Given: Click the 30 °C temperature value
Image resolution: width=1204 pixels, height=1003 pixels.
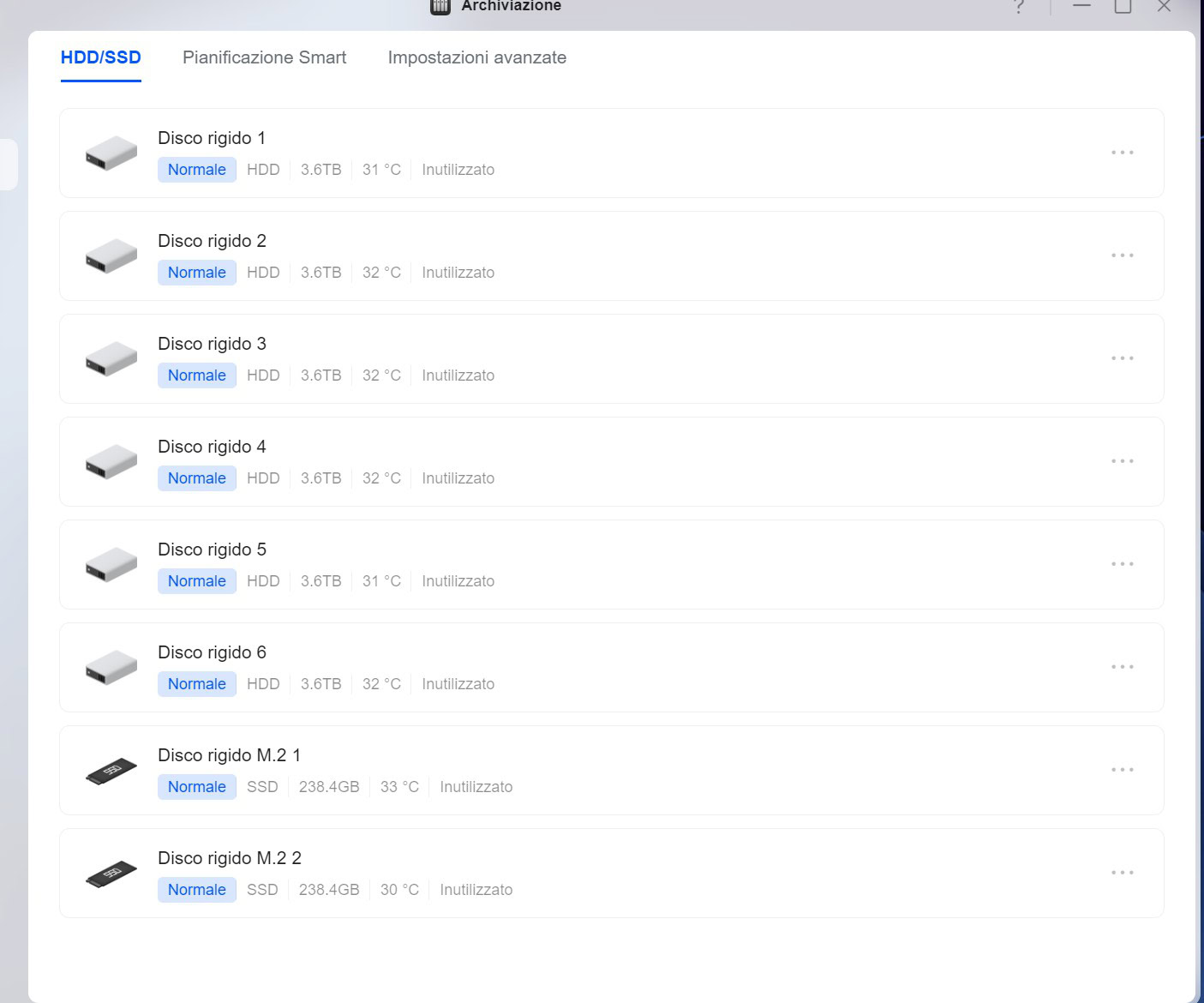Looking at the screenshot, I should point(399,890).
